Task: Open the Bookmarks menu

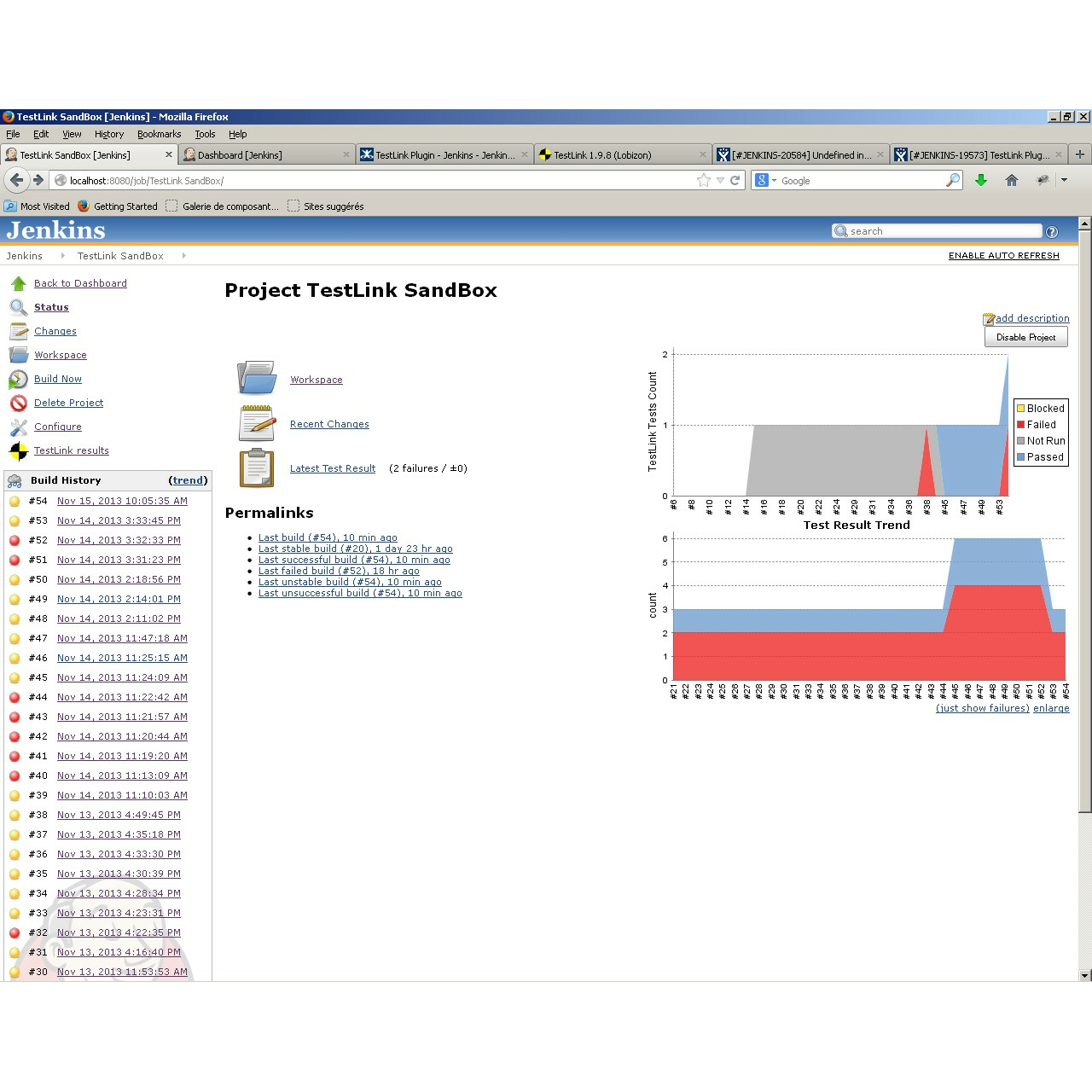Action: (159, 134)
